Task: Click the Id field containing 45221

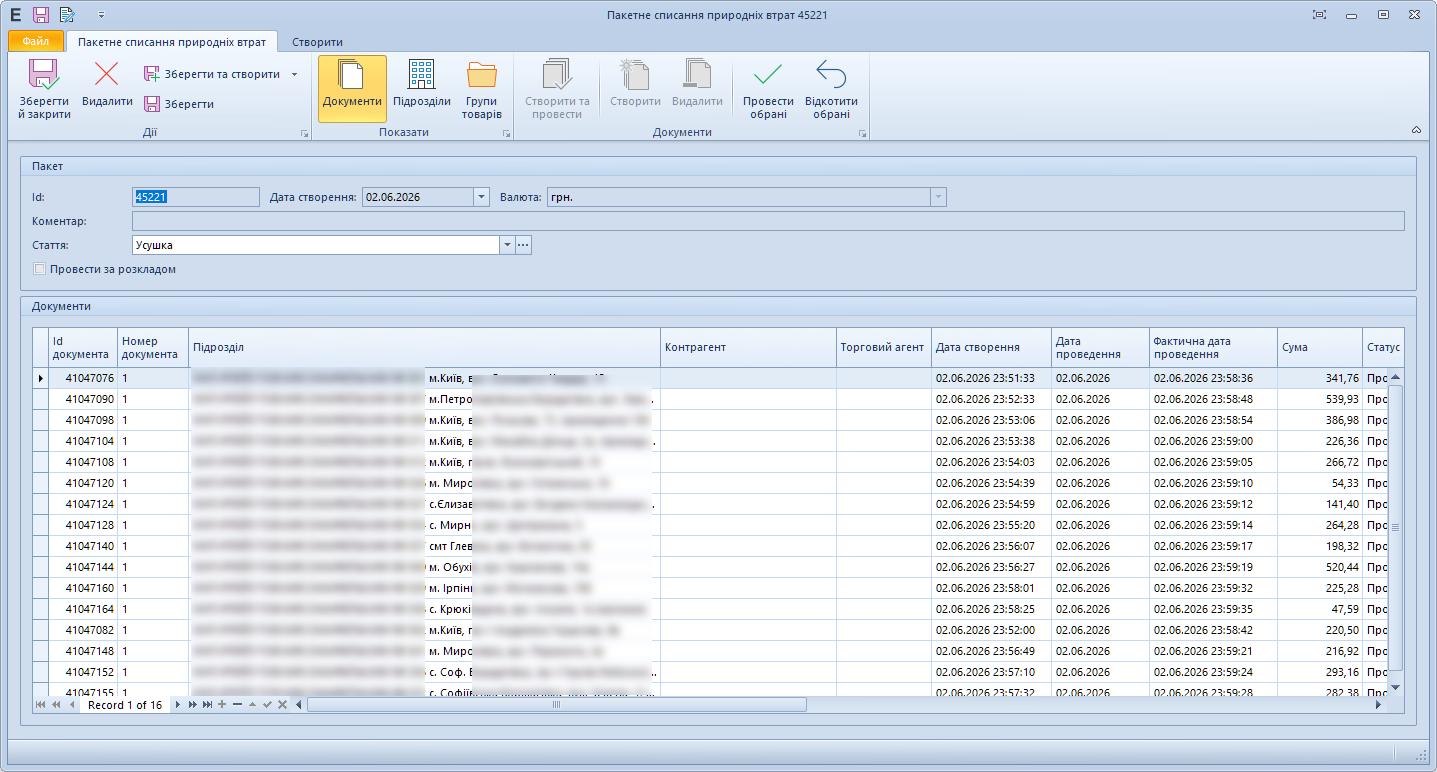Action: (x=196, y=197)
